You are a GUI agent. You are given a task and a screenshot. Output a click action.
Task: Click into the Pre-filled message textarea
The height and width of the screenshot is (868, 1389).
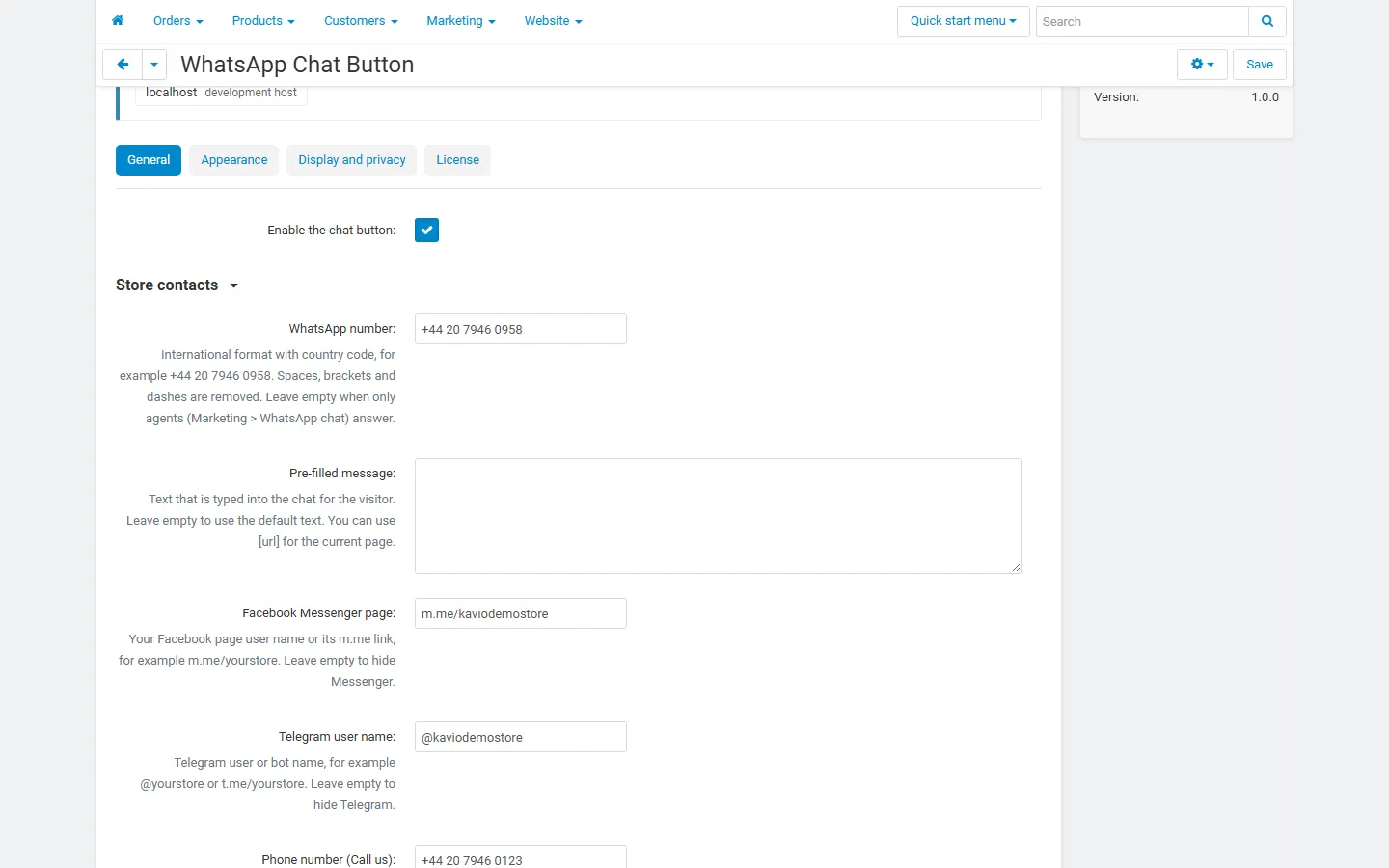click(x=719, y=516)
